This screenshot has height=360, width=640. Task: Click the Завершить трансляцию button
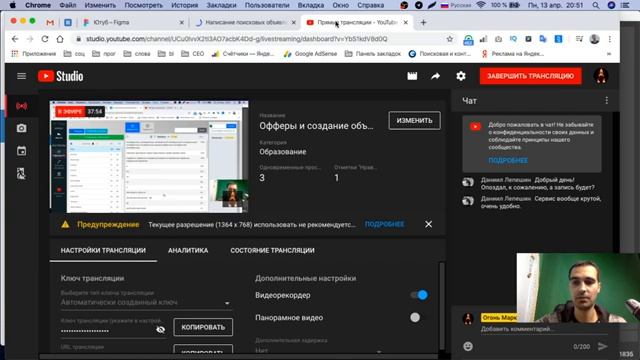(x=530, y=76)
